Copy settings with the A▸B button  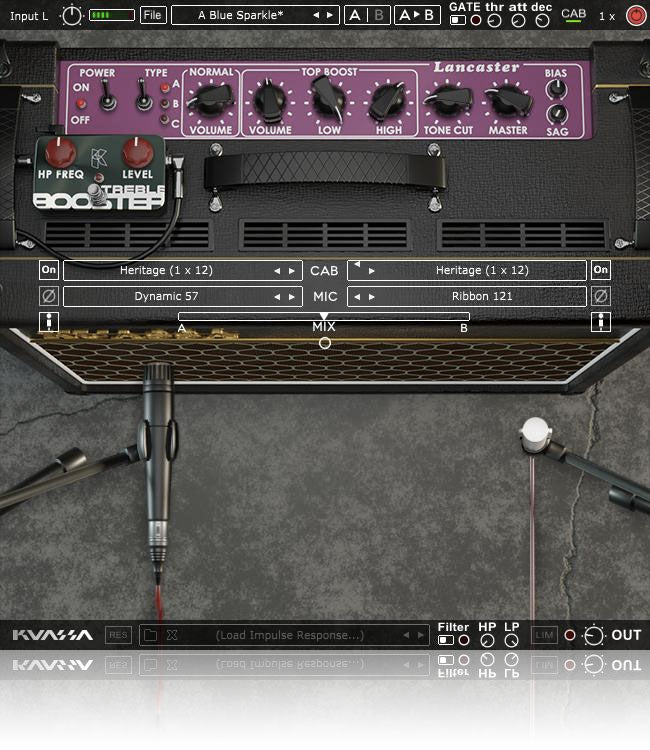click(417, 15)
